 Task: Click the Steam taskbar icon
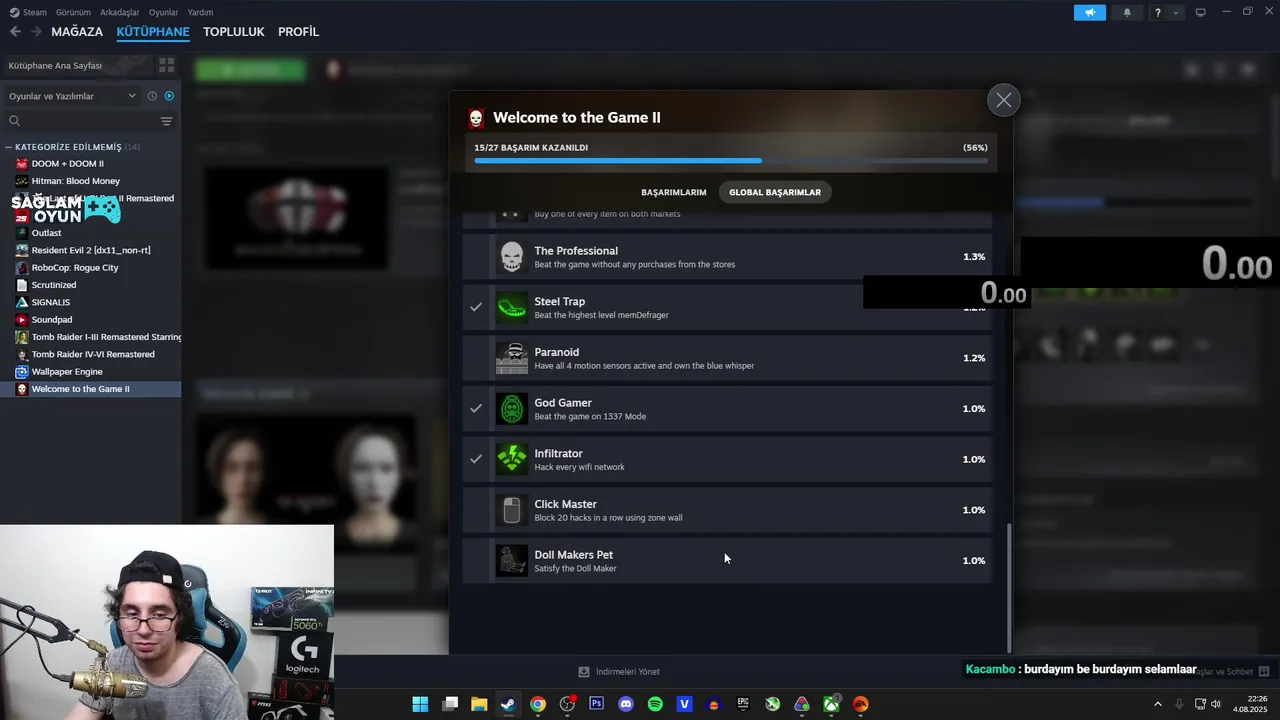pos(508,704)
